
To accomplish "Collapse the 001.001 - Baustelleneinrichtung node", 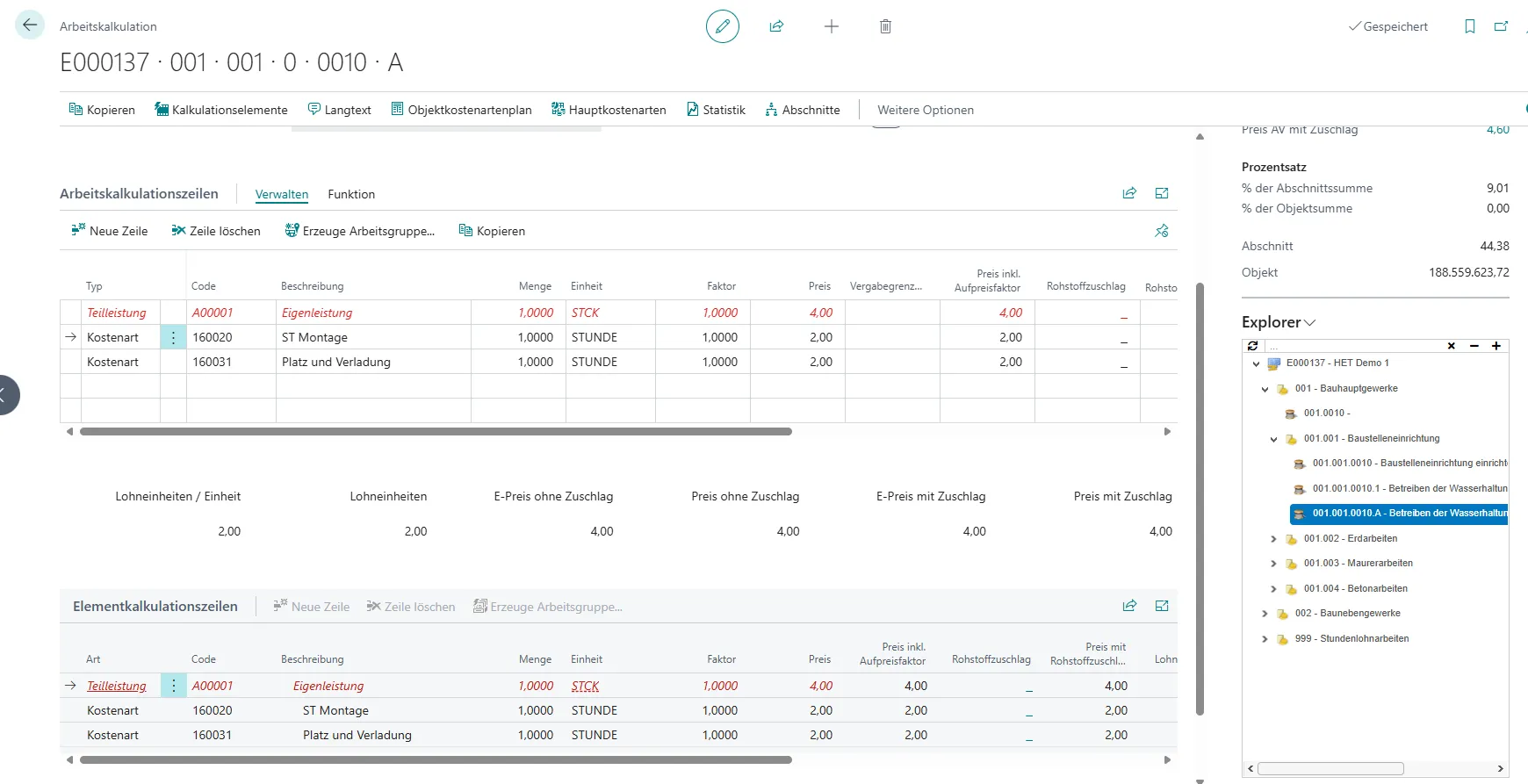I will 1273,439.
